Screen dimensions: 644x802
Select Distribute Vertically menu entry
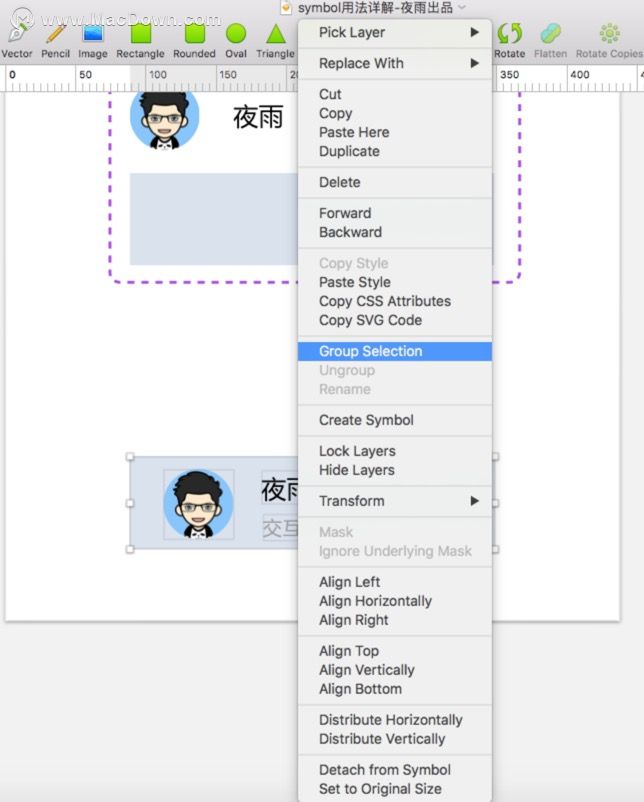[x=395, y=739]
